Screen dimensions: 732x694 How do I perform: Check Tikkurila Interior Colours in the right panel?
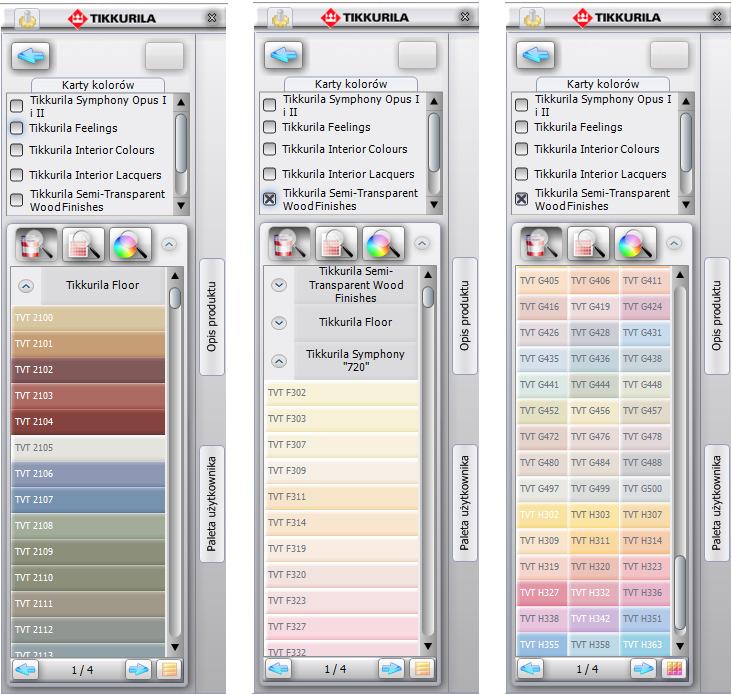(x=522, y=149)
